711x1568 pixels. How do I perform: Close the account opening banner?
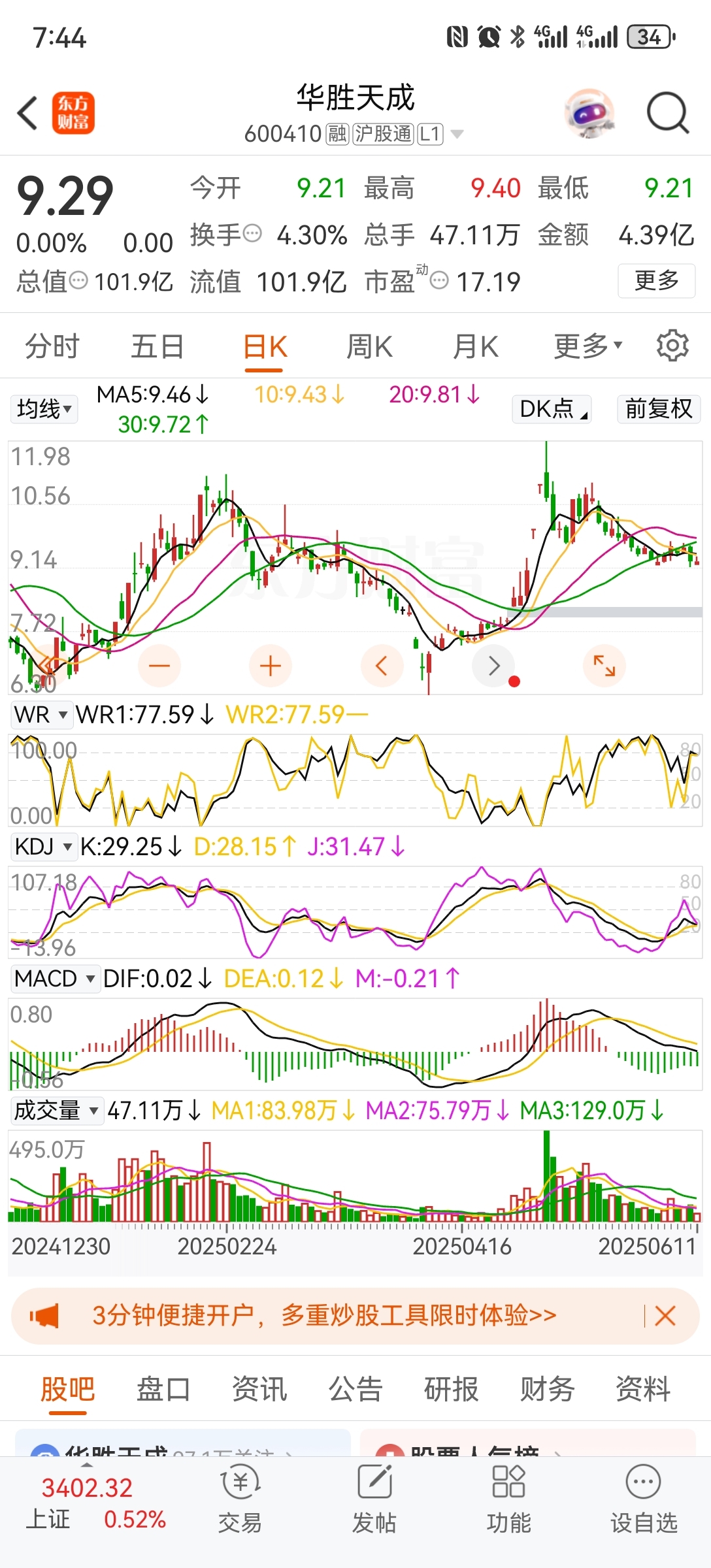tap(665, 1316)
